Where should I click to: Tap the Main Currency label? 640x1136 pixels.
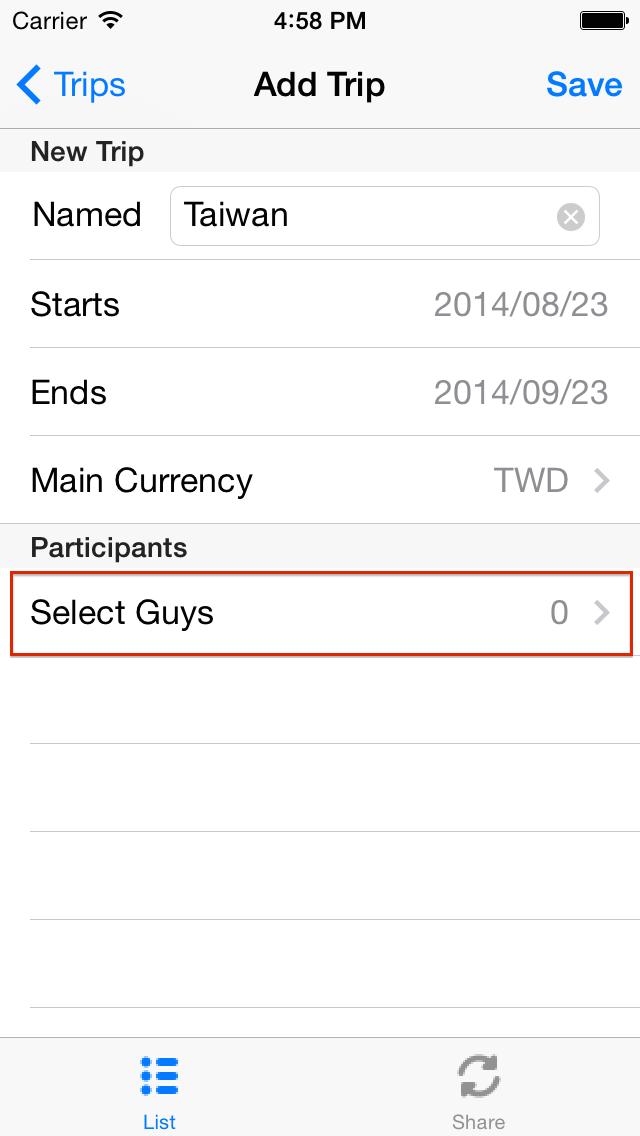pos(141,481)
